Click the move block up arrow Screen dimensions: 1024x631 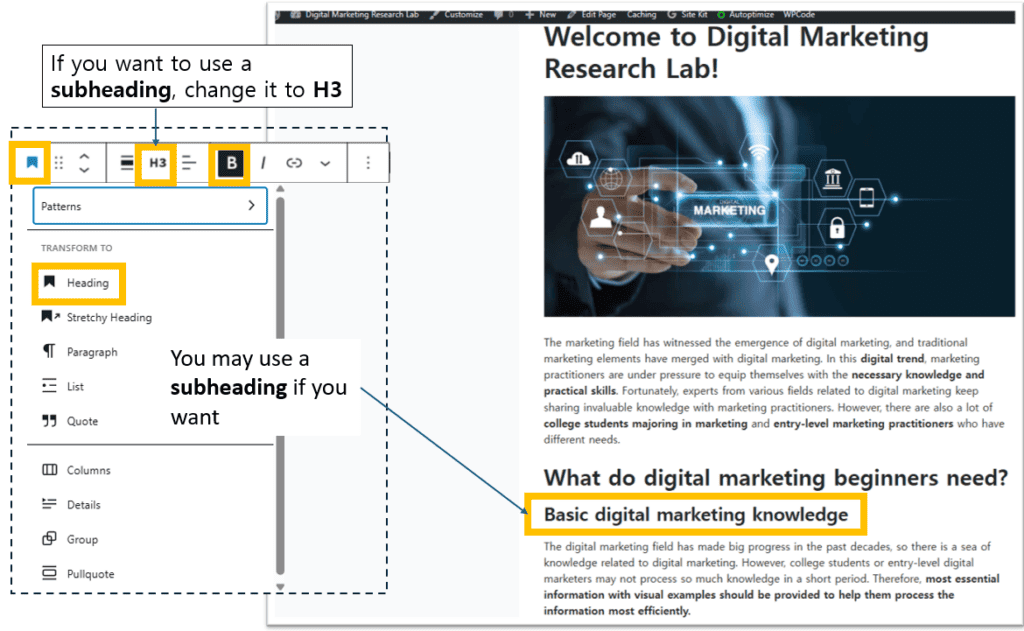click(x=85, y=156)
